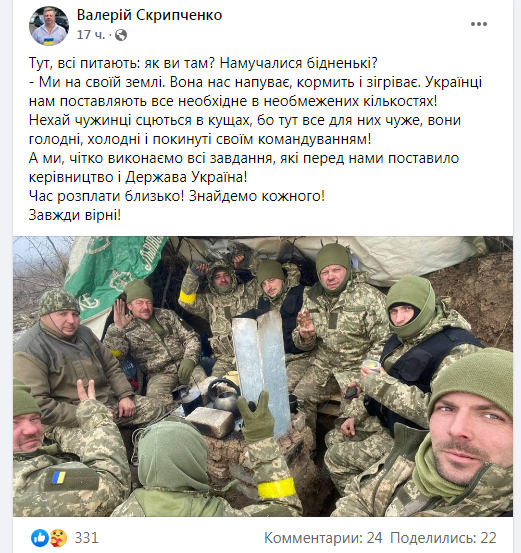Click the yellow armband on raised glove
The width and height of the screenshot is (521, 553).
tap(276, 488)
